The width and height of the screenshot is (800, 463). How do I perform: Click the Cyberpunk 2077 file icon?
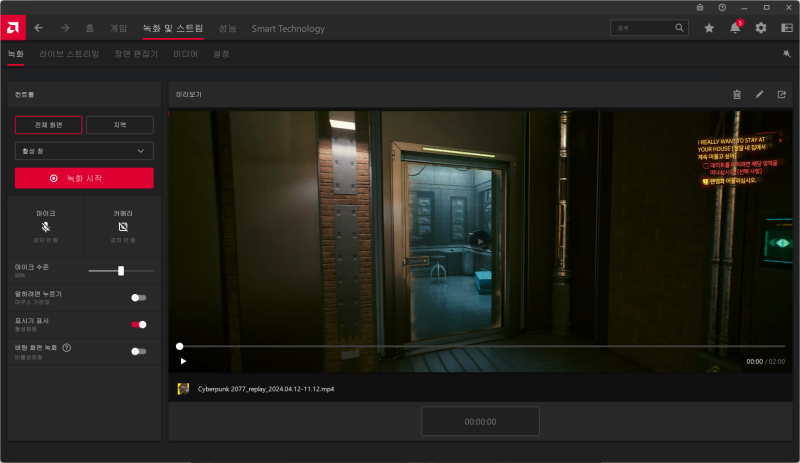(183, 388)
